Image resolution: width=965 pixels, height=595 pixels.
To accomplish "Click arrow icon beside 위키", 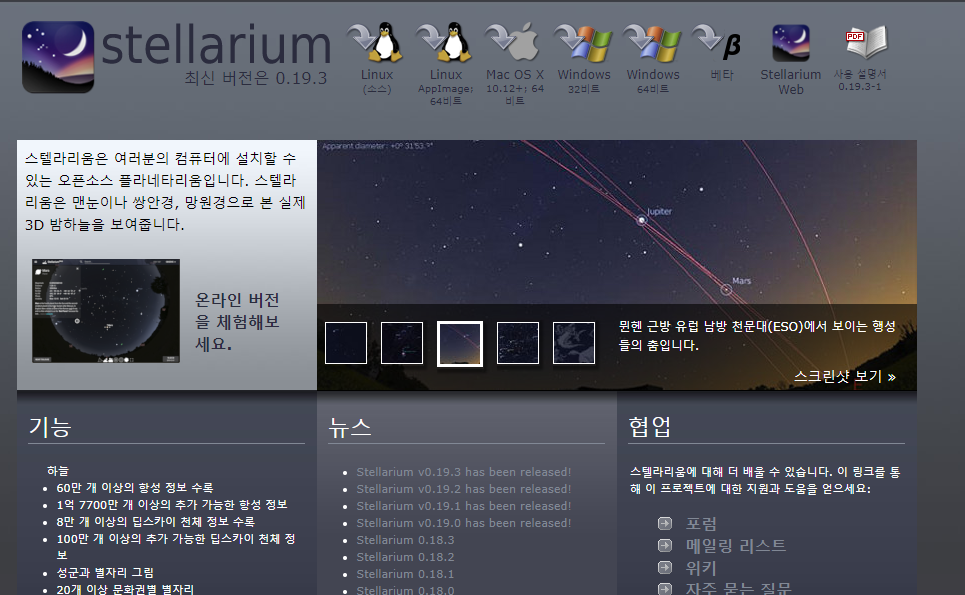I will [665, 567].
